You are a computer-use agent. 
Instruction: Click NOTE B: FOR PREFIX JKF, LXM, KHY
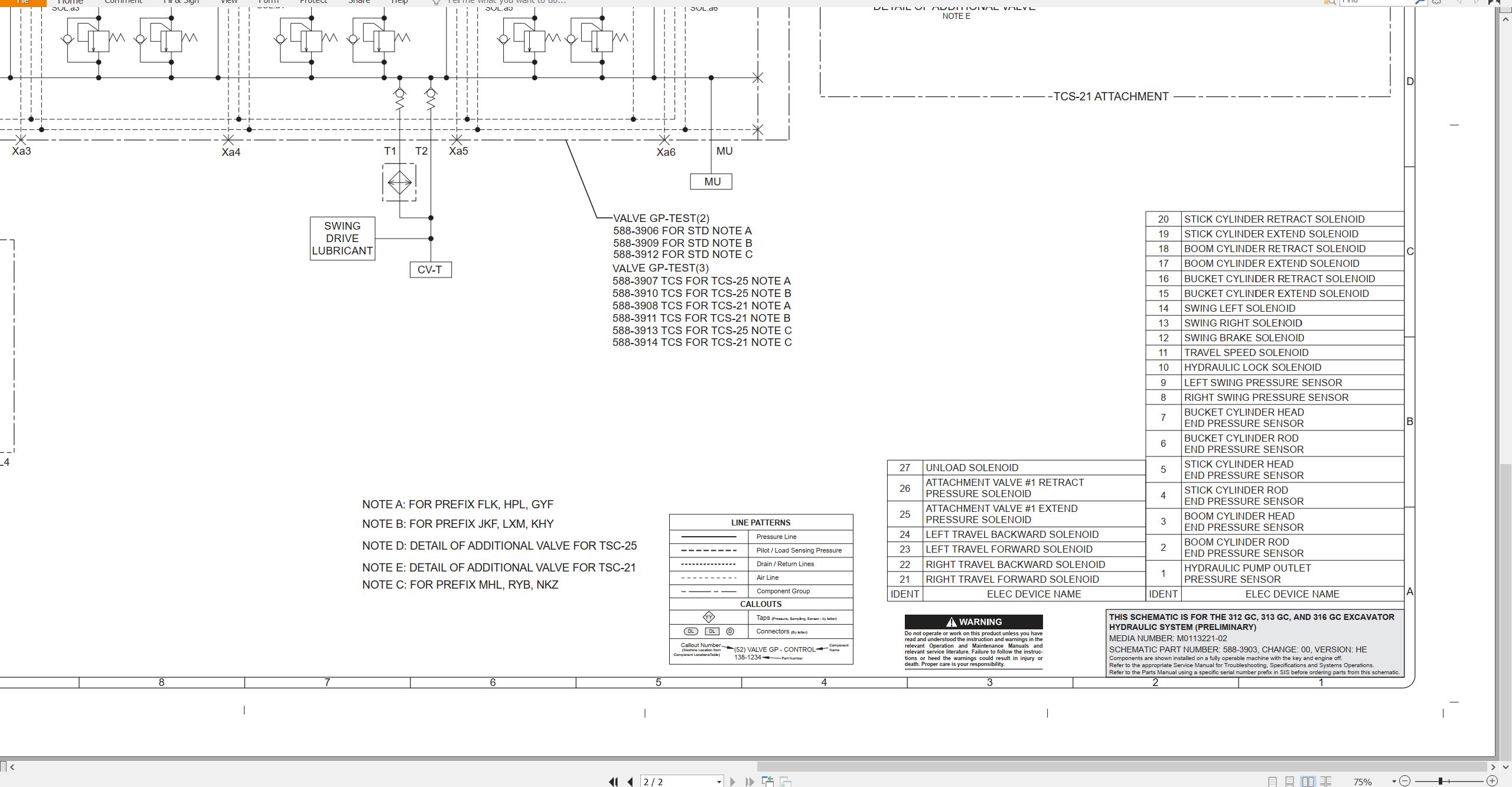tap(458, 524)
